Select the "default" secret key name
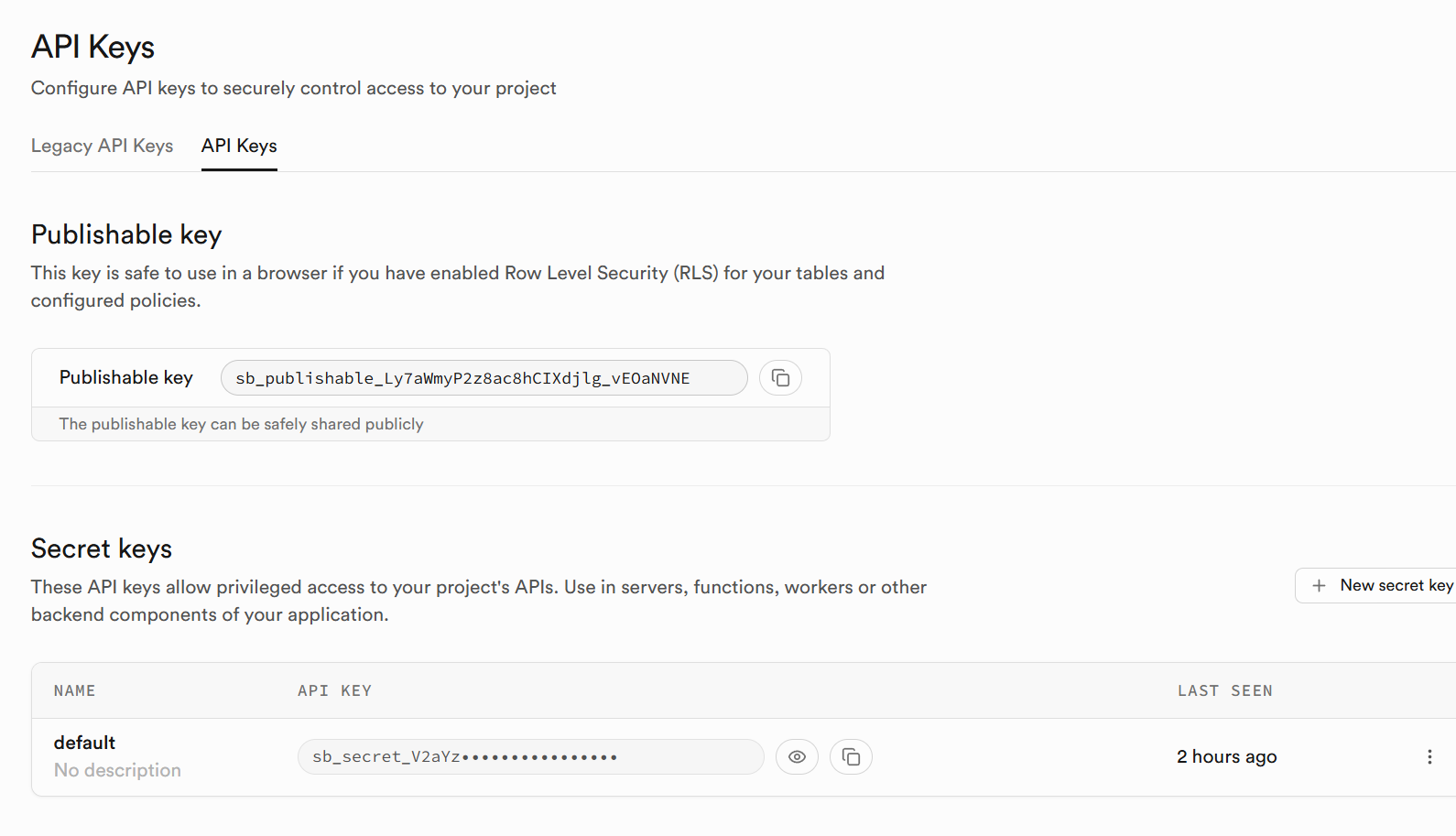The image size is (1456, 836). coord(84,743)
